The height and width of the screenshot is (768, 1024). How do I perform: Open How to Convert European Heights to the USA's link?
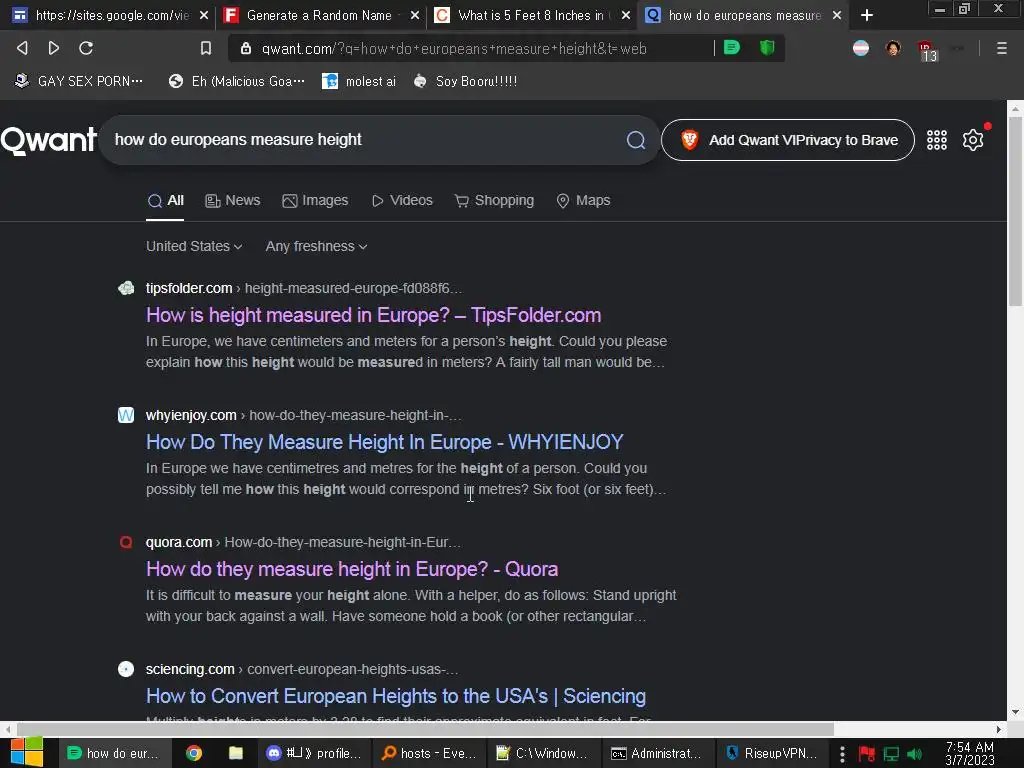(x=396, y=696)
